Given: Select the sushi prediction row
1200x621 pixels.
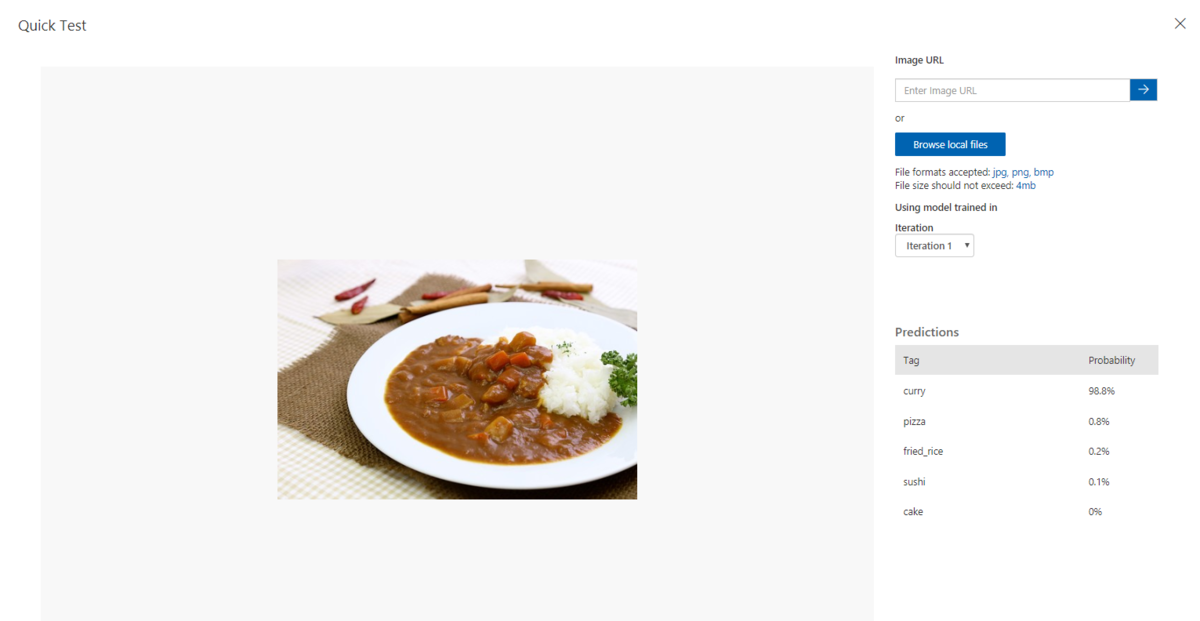Looking at the screenshot, I should tap(1026, 481).
